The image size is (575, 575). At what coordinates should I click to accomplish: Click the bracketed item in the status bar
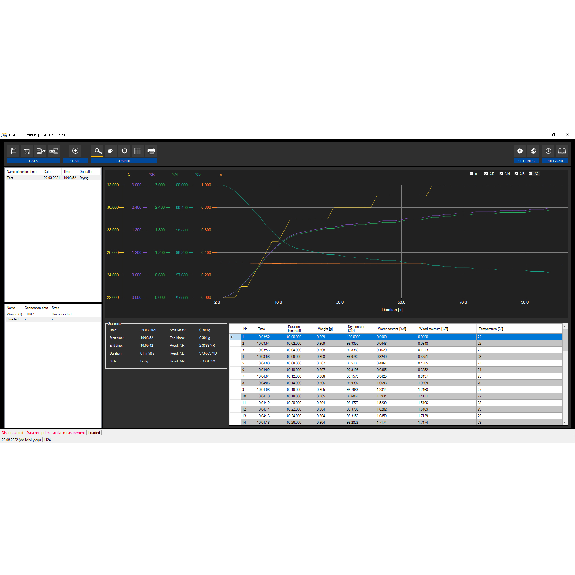tap(95, 433)
